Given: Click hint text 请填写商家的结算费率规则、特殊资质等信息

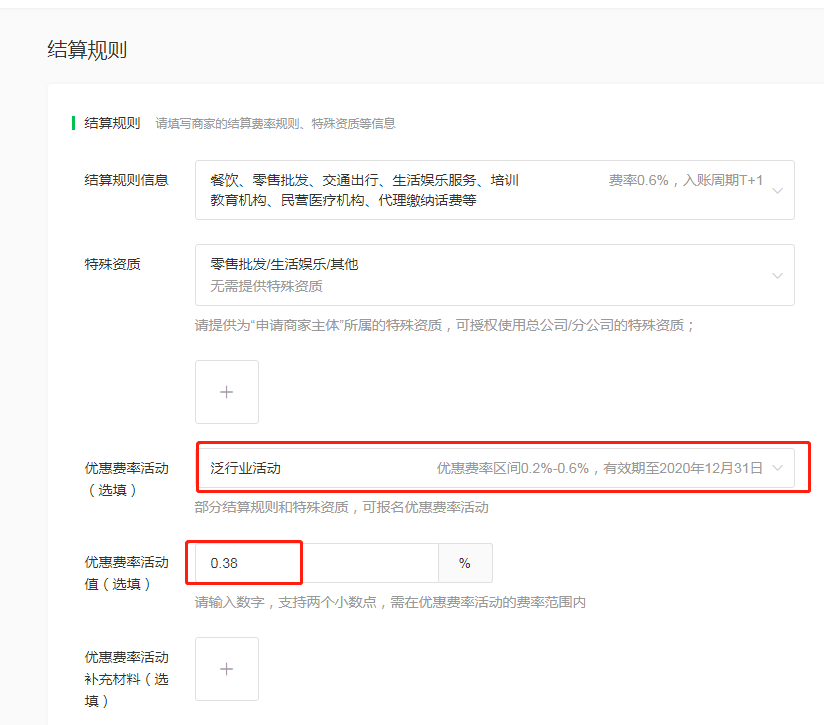Looking at the screenshot, I should pos(275,123).
